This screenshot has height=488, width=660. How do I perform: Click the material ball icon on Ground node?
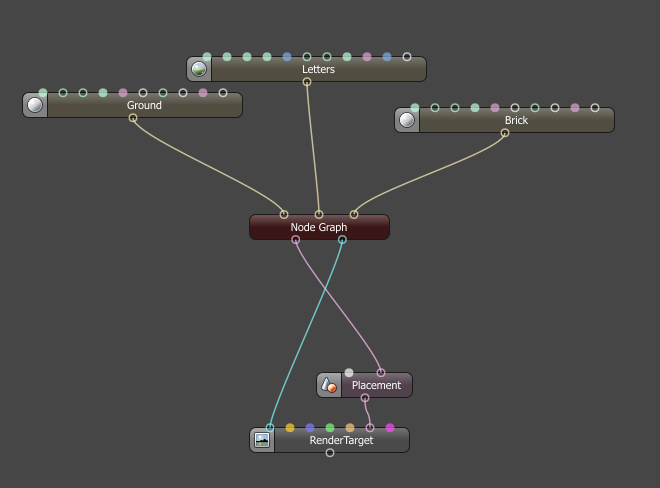point(35,105)
